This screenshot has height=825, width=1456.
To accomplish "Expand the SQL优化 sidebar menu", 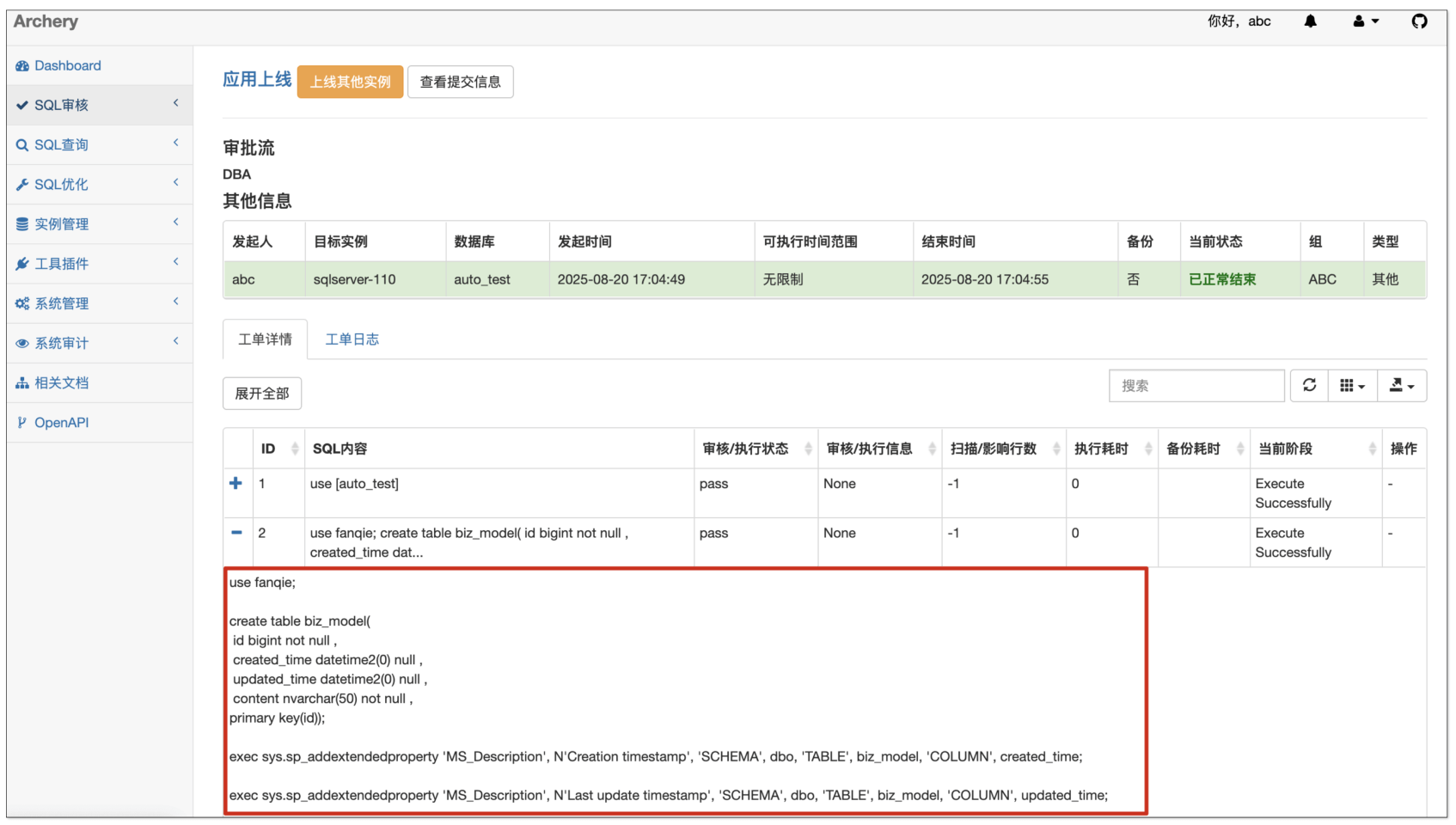I will [100, 184].
